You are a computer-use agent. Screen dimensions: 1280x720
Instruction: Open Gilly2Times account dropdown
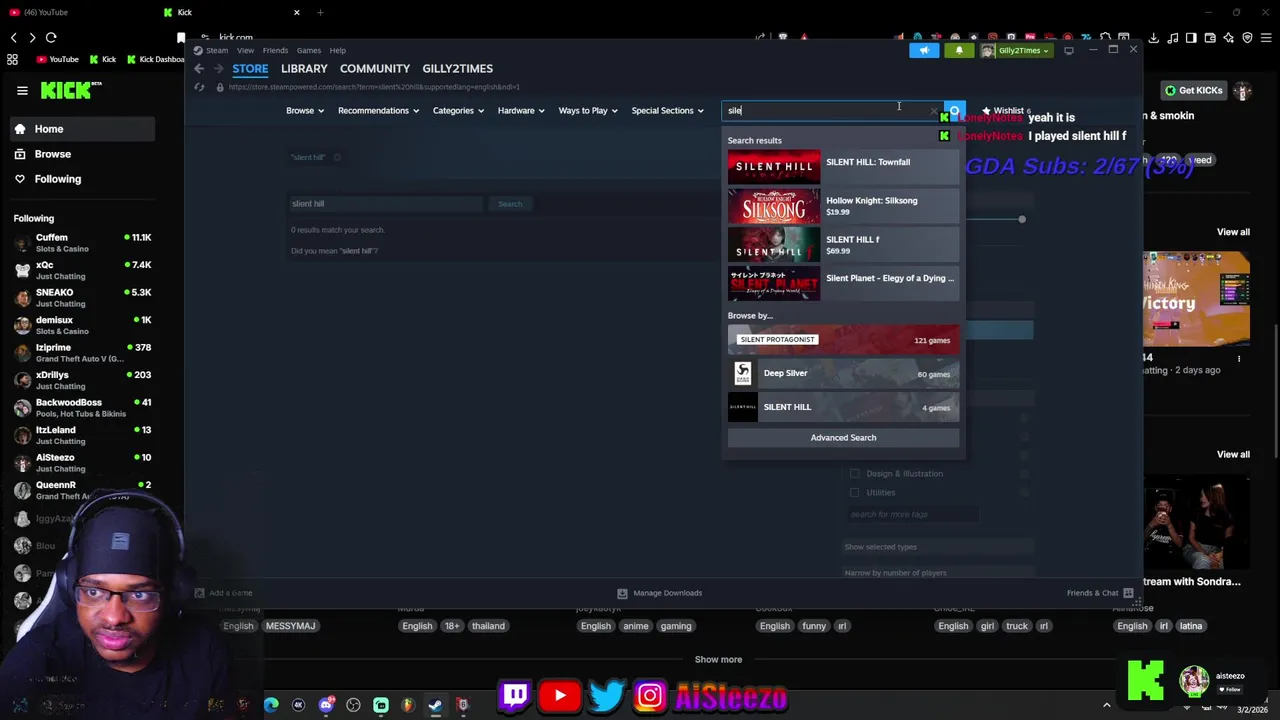[x=1016, y=50]
